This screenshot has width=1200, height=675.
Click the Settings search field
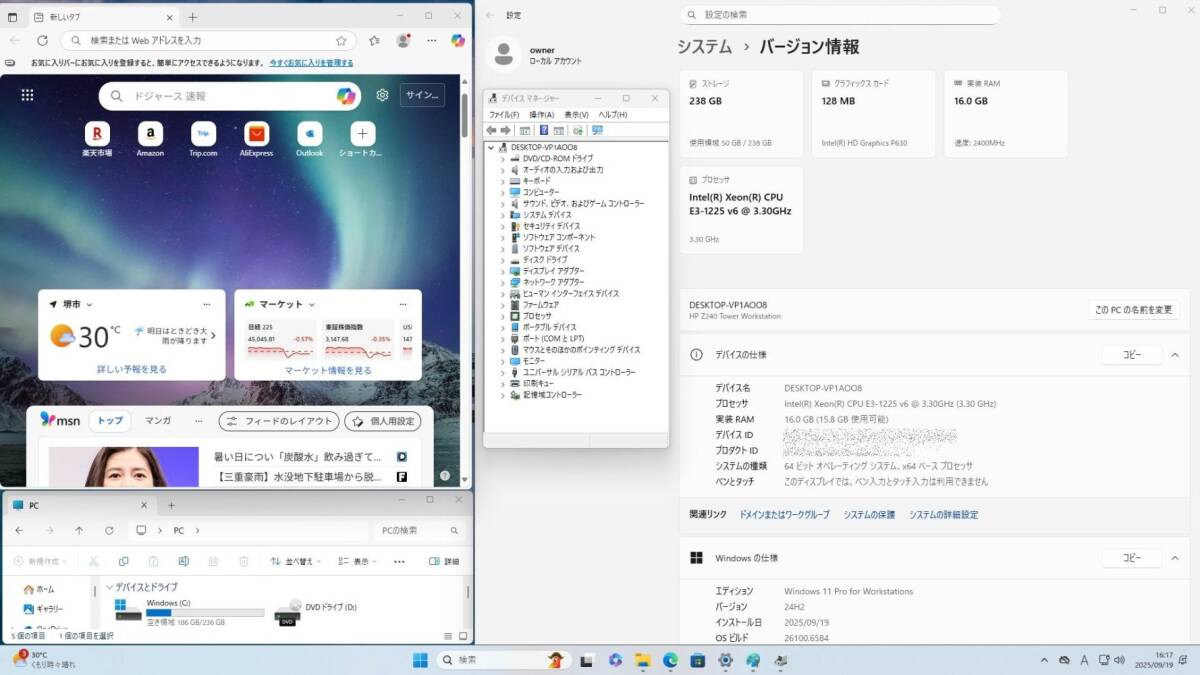pyautogui.click(x=840, y=15)
